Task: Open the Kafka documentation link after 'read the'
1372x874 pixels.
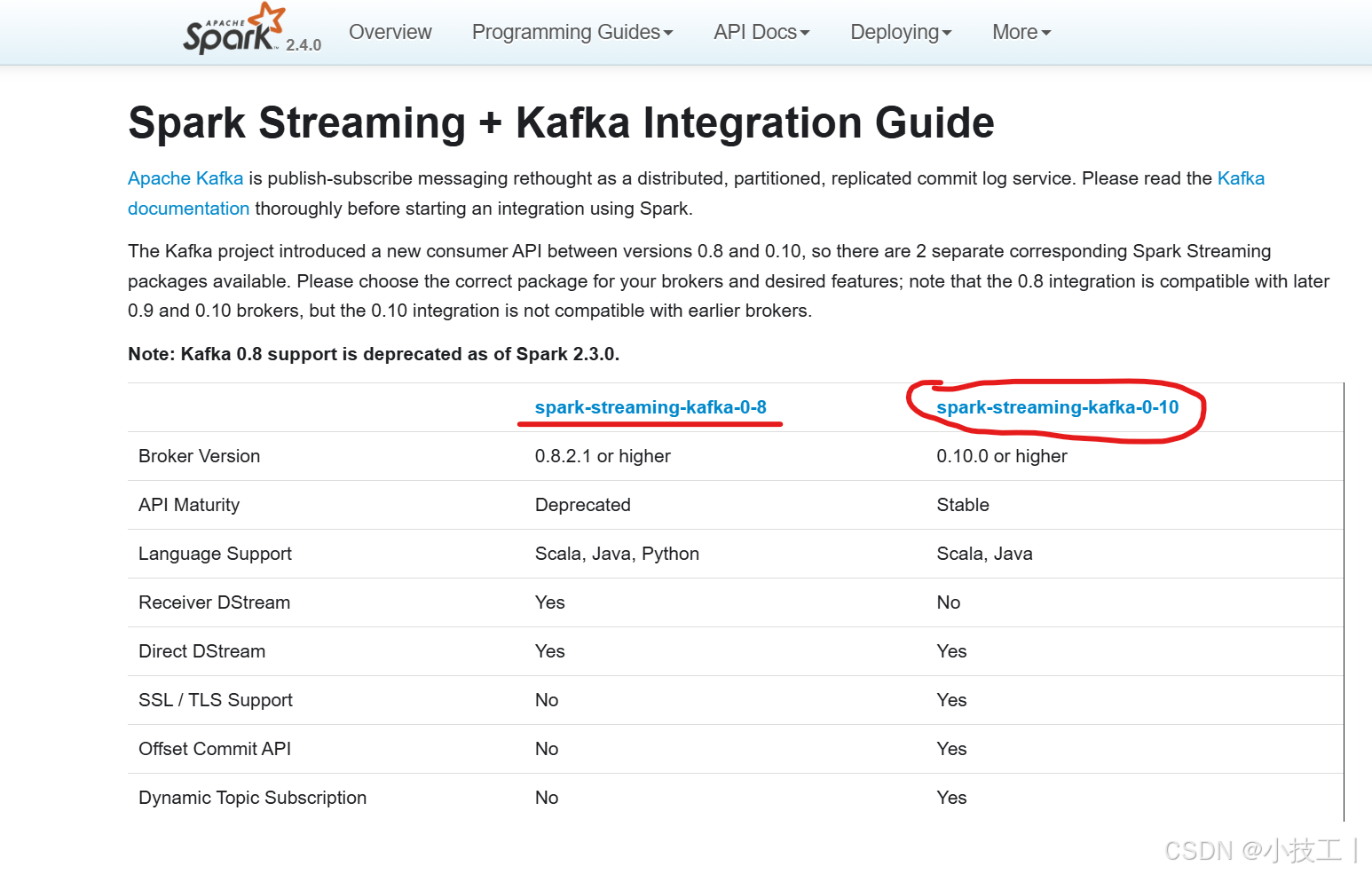Action: (x=1241, y=178)
